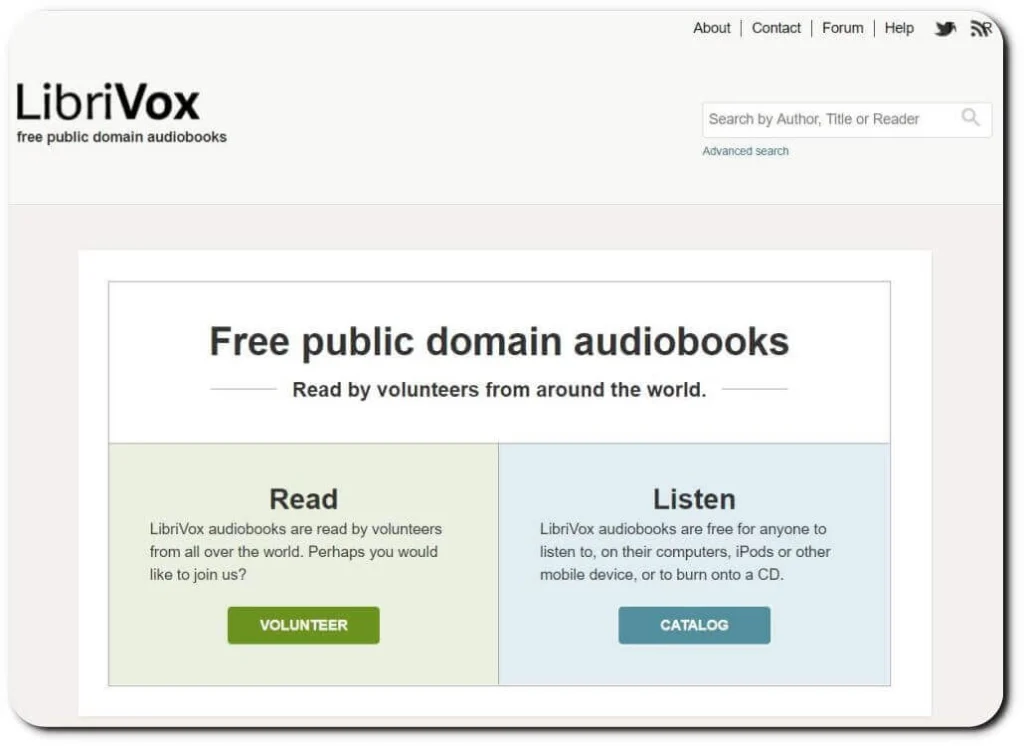Select the Listen section heading
Screen dimensions: 1024x746
coord(694,498)
